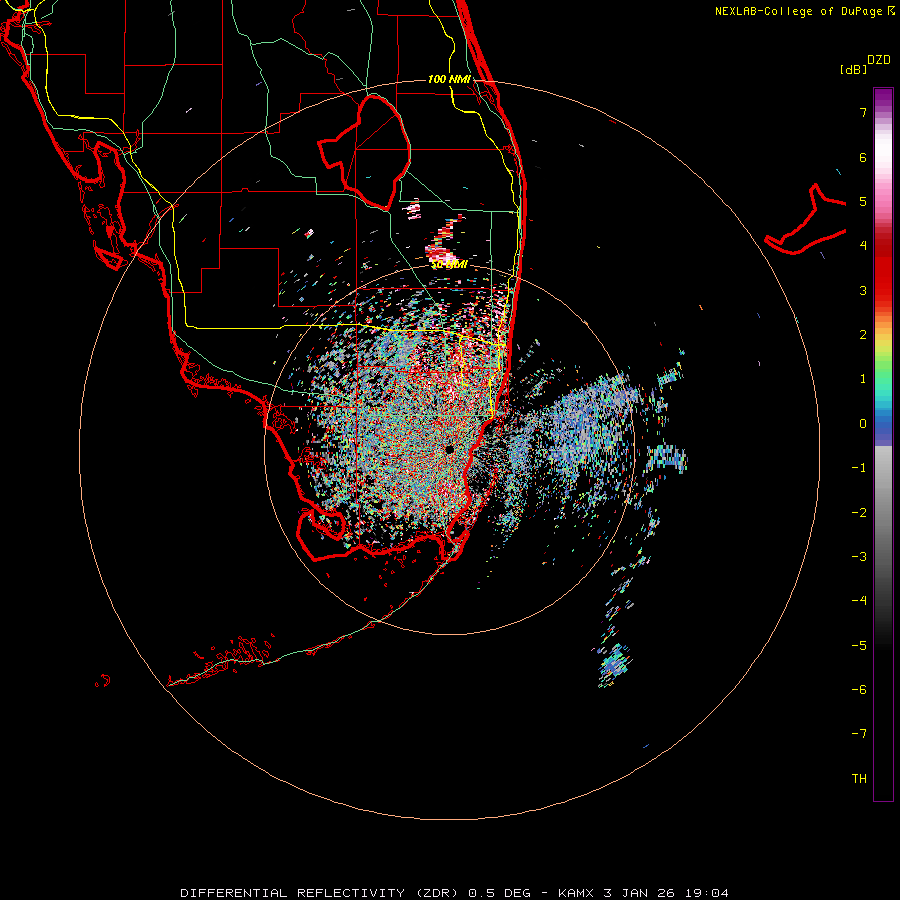Click the -3 value on the color scale
900x900 pixels.
pos(859,557)
